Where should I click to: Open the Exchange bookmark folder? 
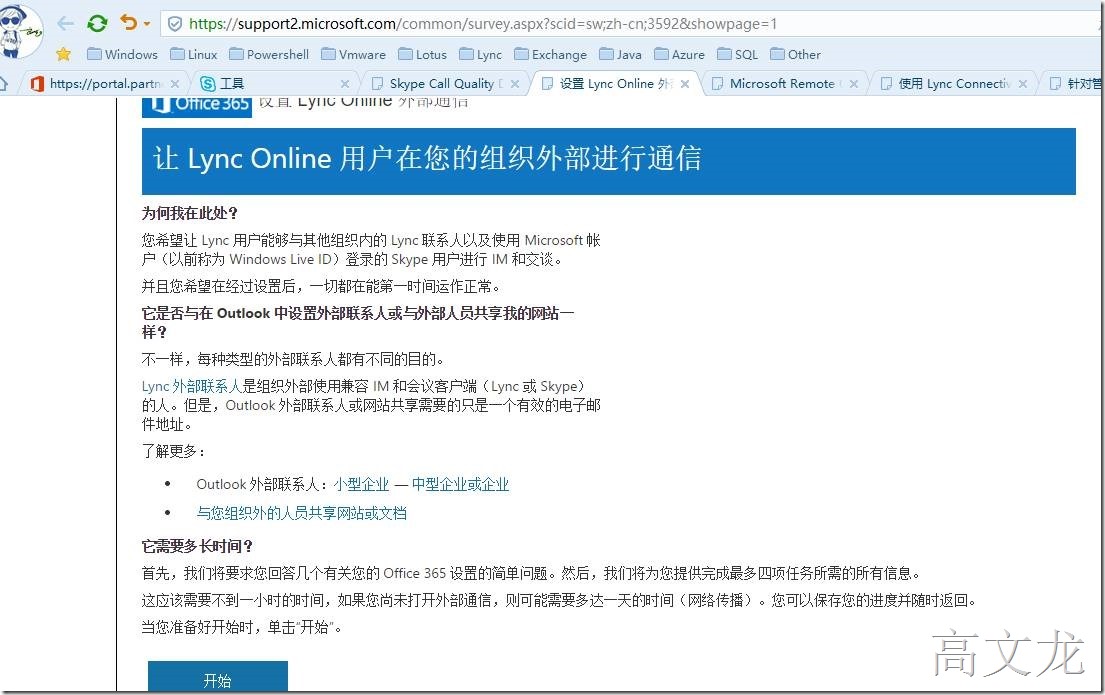click(x=550, y=54)
